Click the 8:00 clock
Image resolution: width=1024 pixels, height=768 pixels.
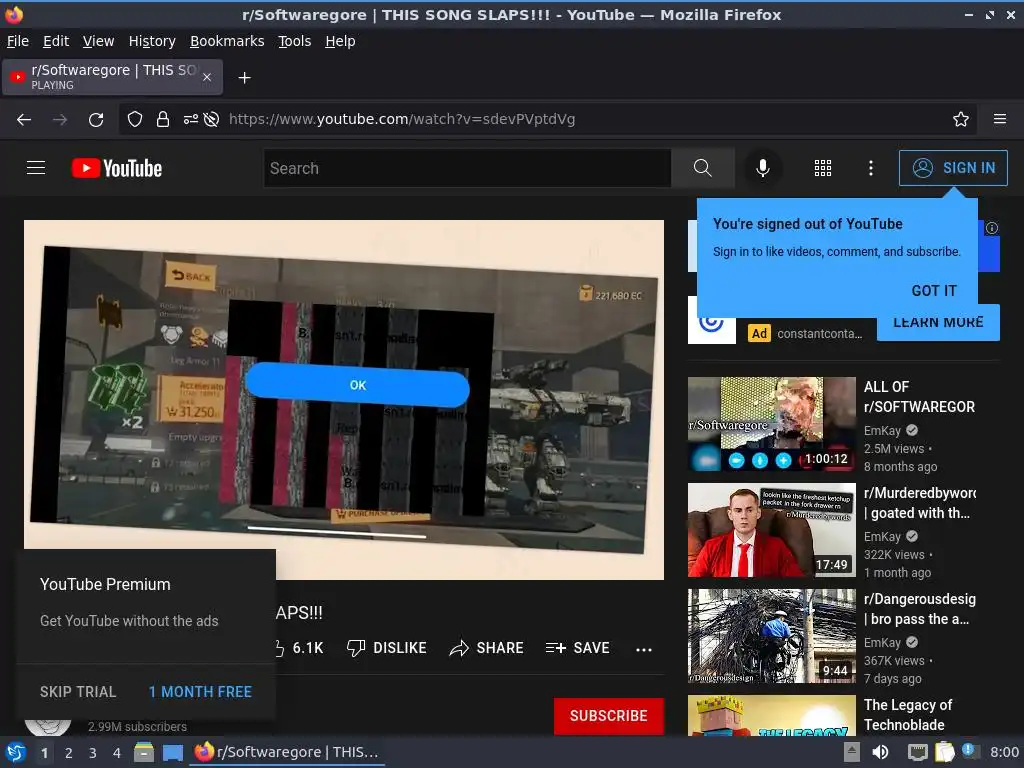pos(1004,752)
